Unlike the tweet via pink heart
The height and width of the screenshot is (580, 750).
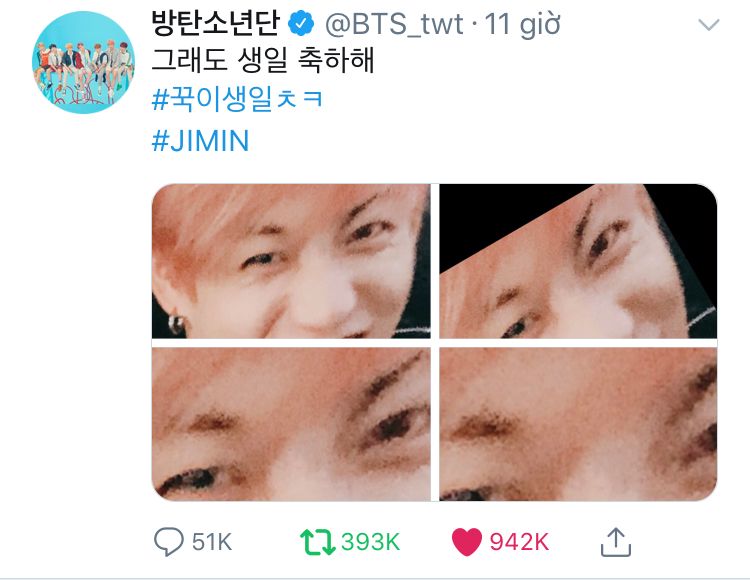coord(467,542)
